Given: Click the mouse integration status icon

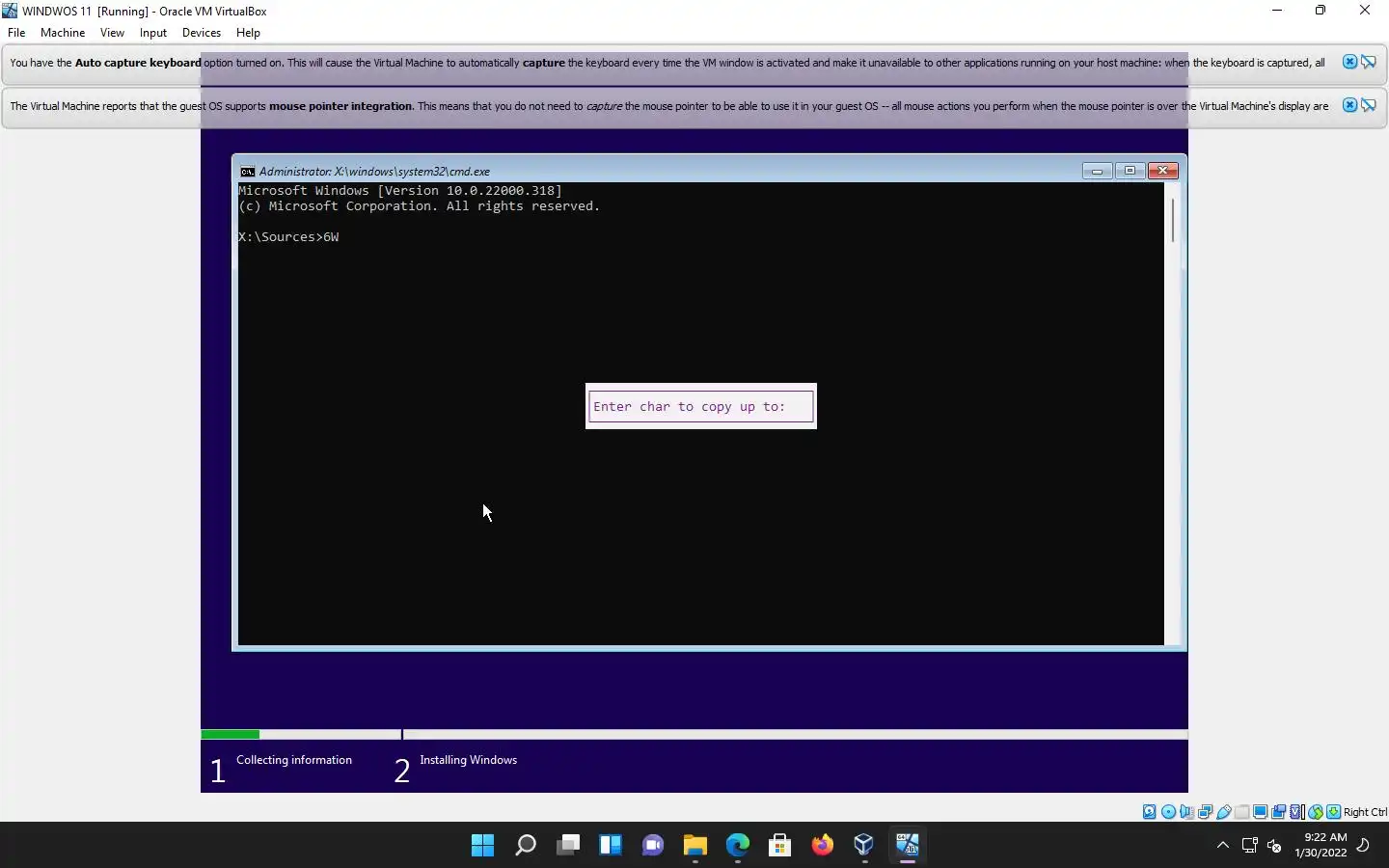Looking at the screenshot, I should (x=1316, y=812).
